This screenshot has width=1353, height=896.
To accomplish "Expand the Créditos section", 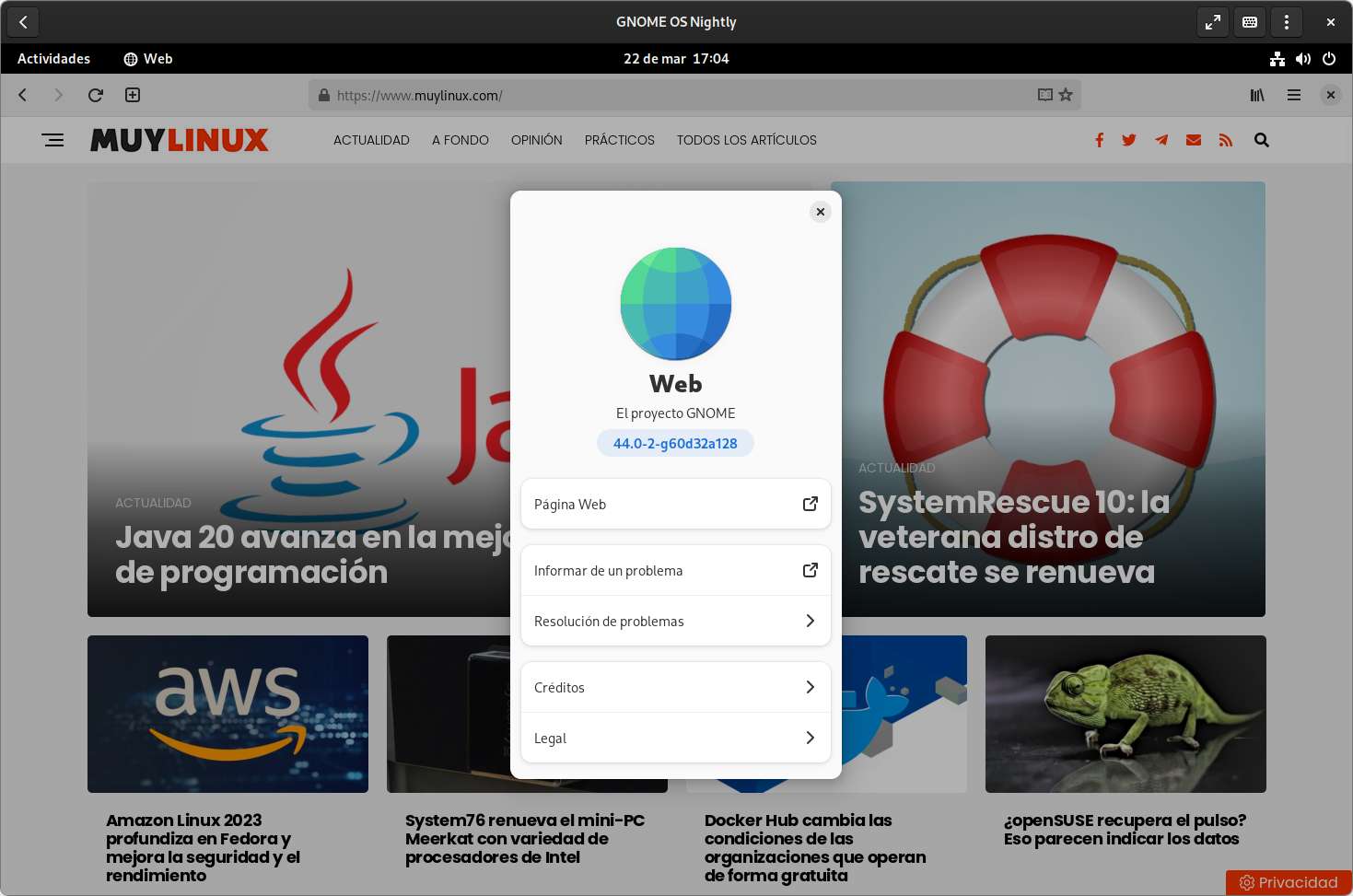I will click(x=676, y=687).
